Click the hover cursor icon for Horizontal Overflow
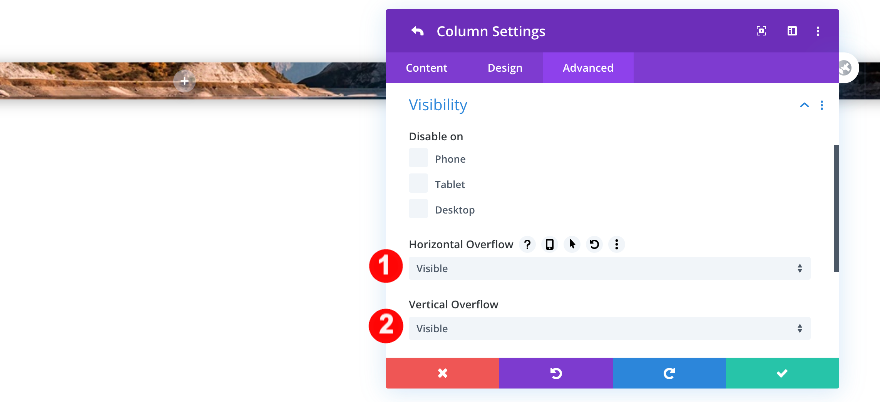 pyautogui.click(x=572, y=244)
